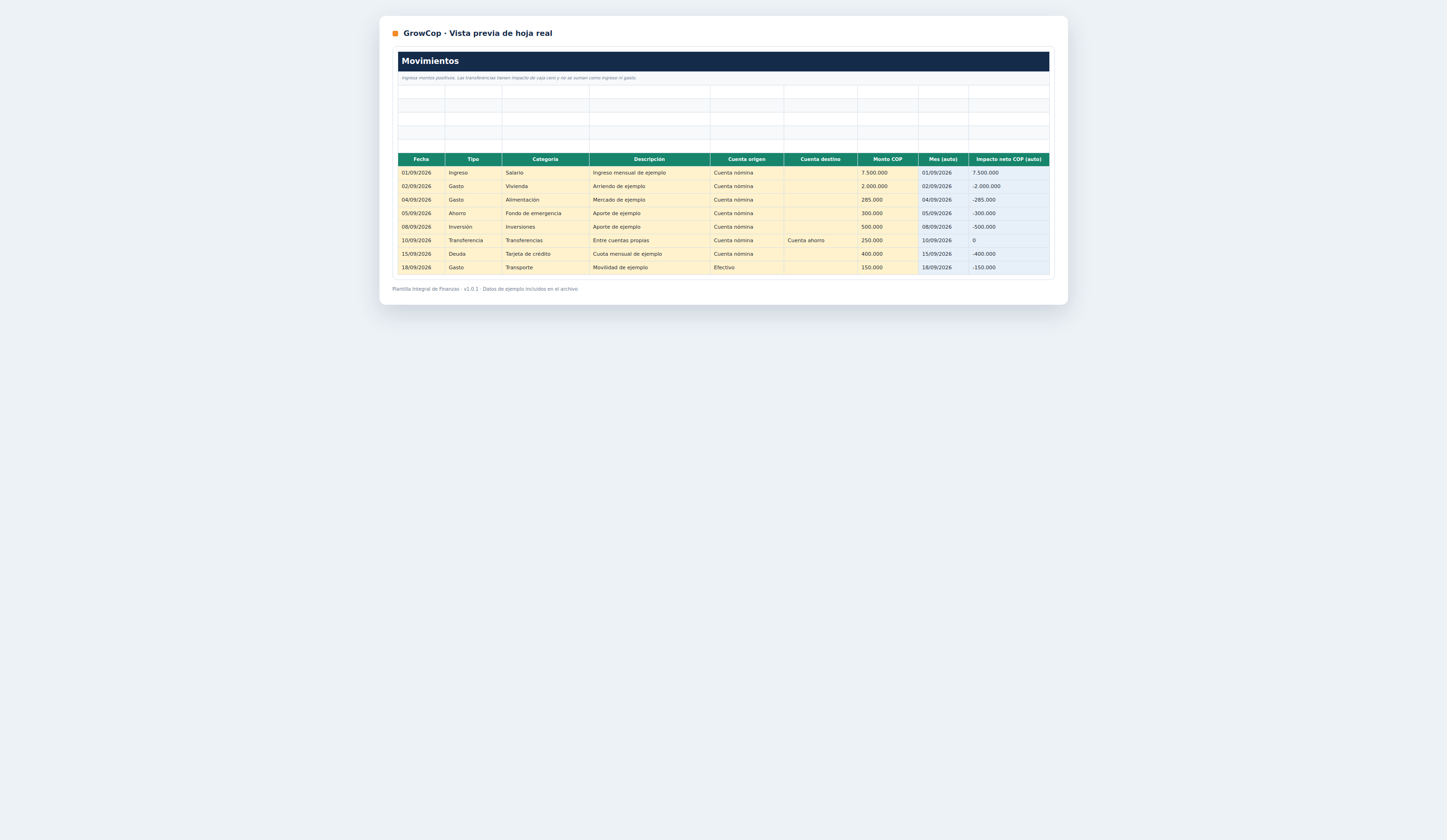Viewport: 1447px width, 840px height.
Task: Click net impact -2.000.000 cell
Action: [x=1009, y=187]
